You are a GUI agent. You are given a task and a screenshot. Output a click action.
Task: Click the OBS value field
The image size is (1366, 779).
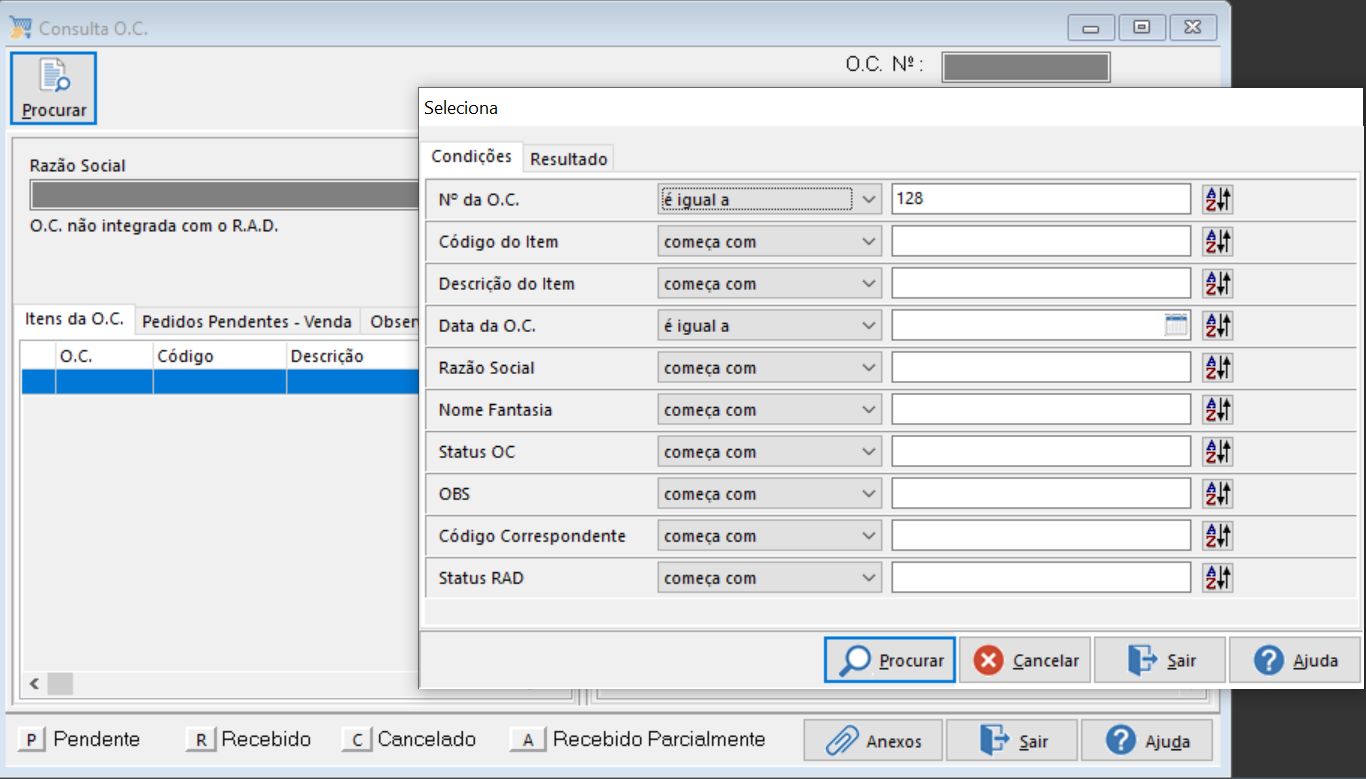coord(1041,493)
